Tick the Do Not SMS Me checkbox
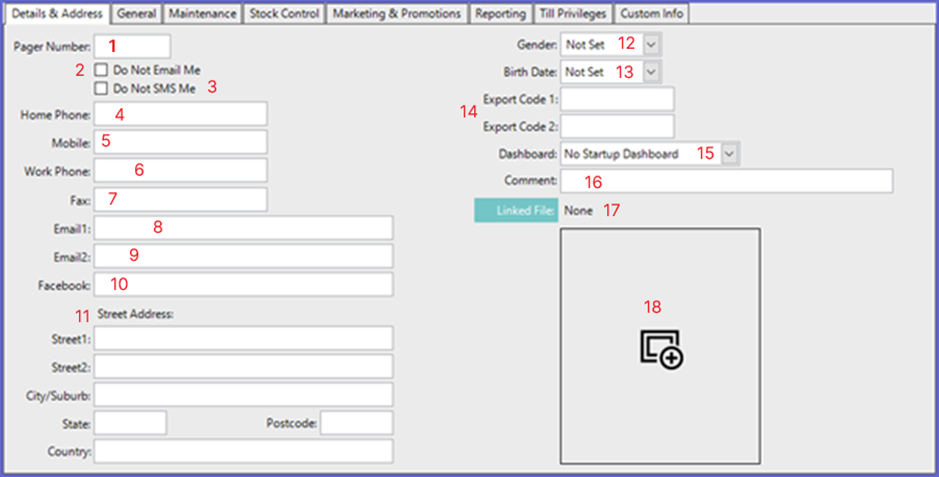The height and width of the screenshot is (477, 939). tap(101, 89)
